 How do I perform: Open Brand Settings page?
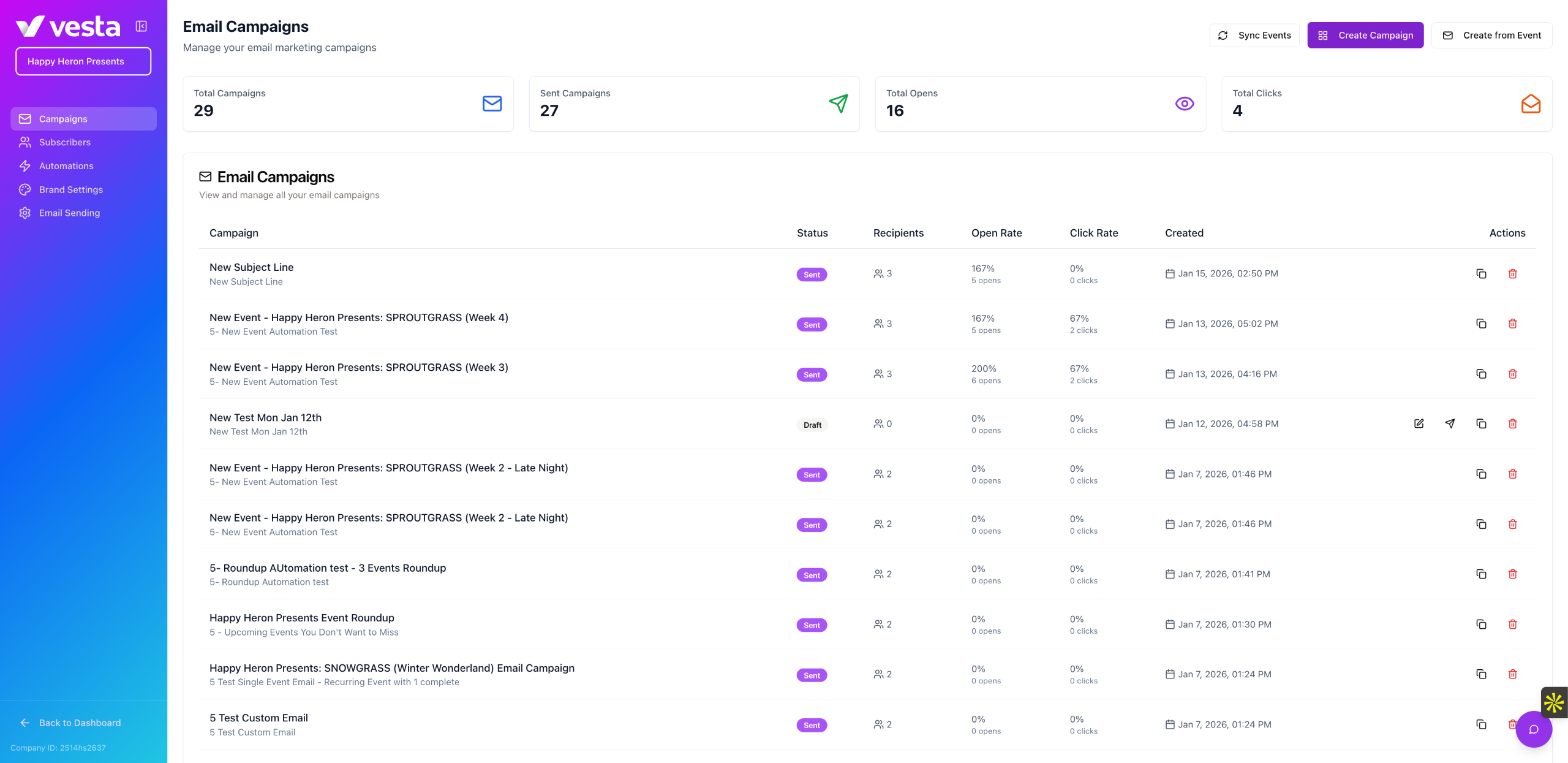click(x=70, y=189)
